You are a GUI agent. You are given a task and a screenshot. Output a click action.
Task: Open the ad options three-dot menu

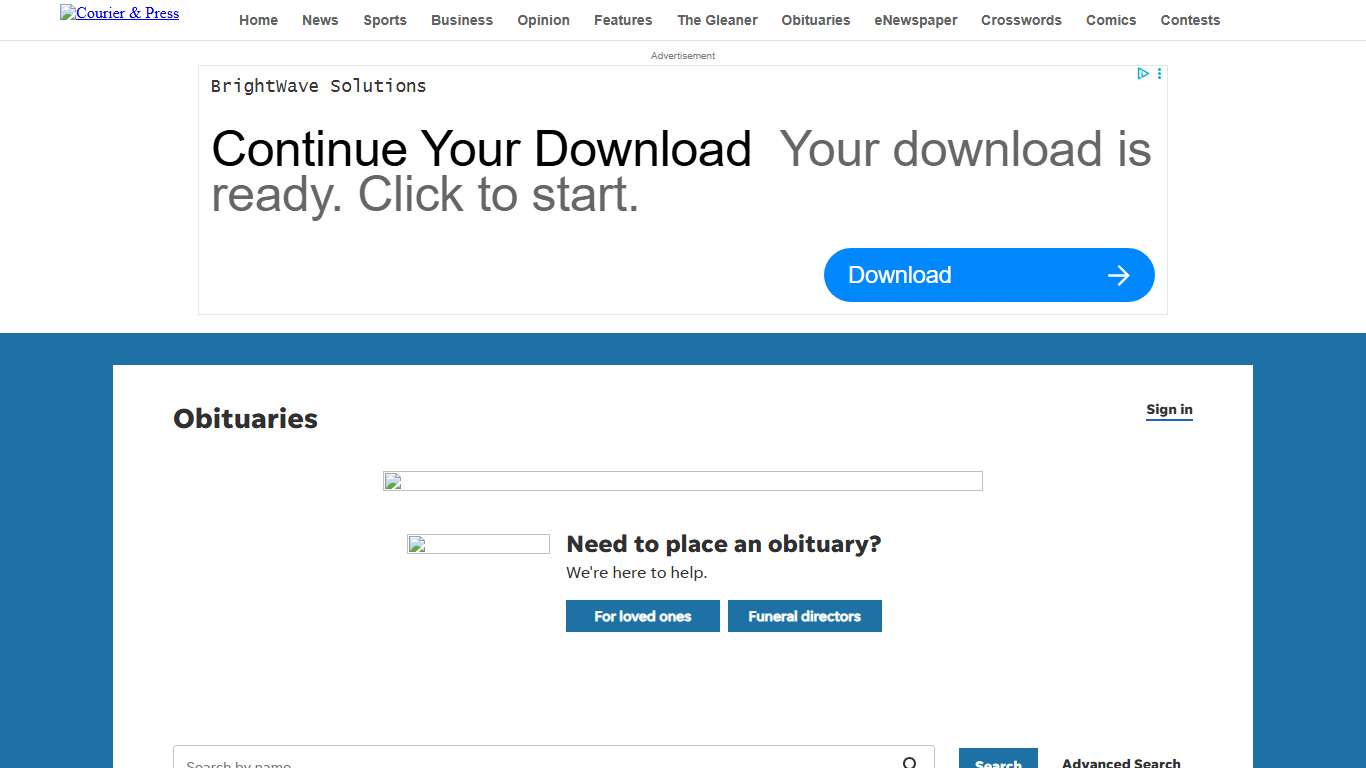[1159, 73]
